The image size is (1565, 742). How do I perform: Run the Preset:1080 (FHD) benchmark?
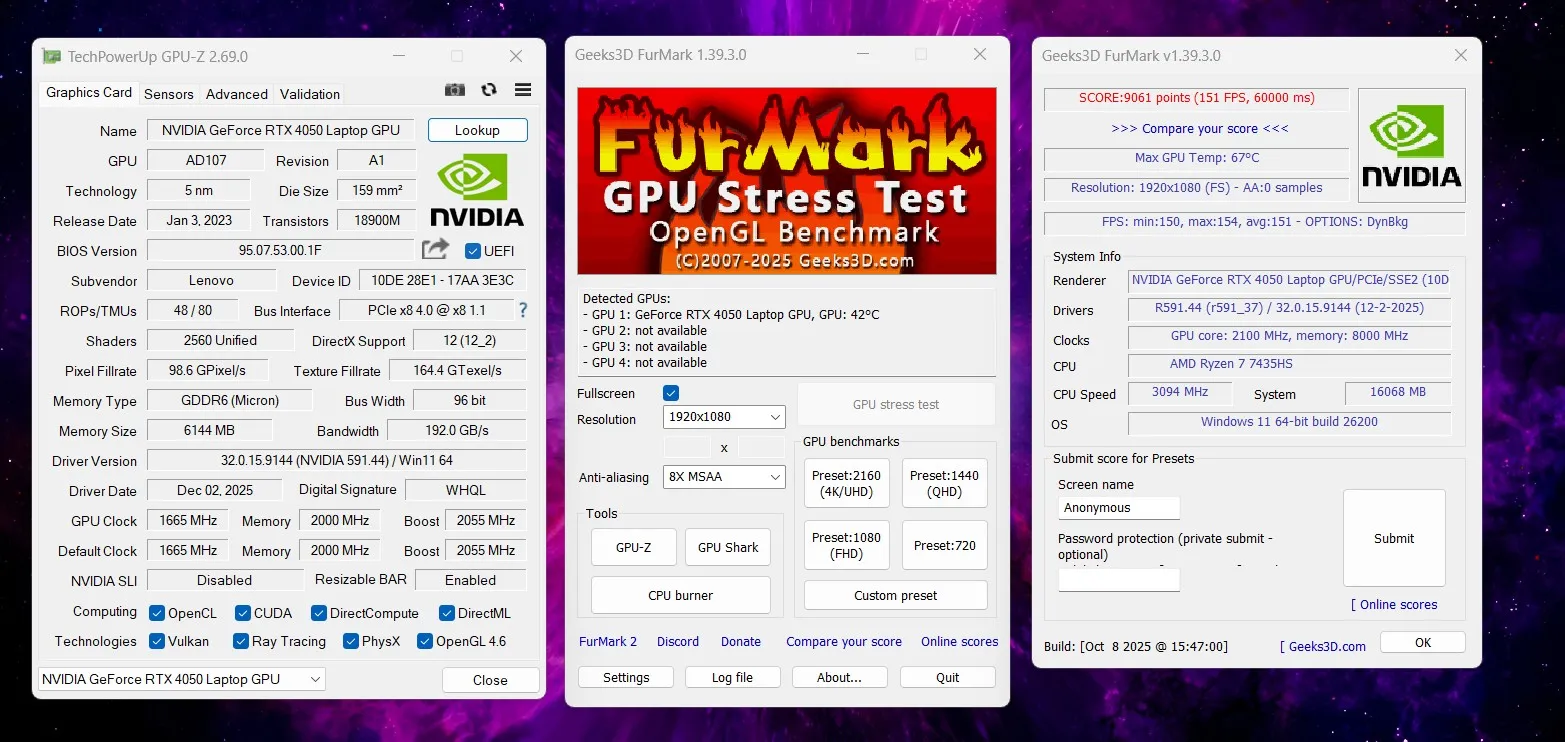click(846, 545)
